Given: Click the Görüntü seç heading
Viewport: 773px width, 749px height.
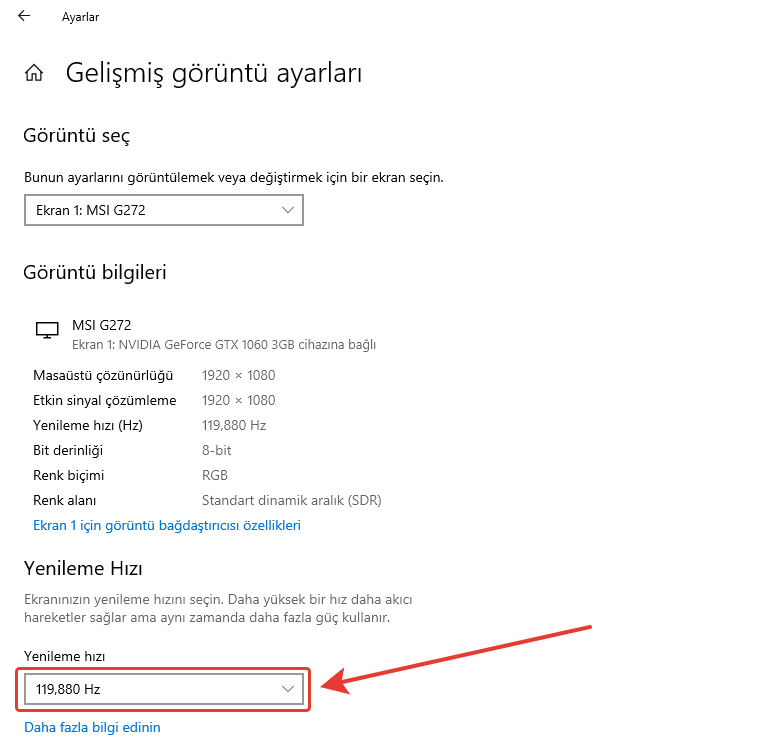Looking at the screenshot, I should point(77,136).
